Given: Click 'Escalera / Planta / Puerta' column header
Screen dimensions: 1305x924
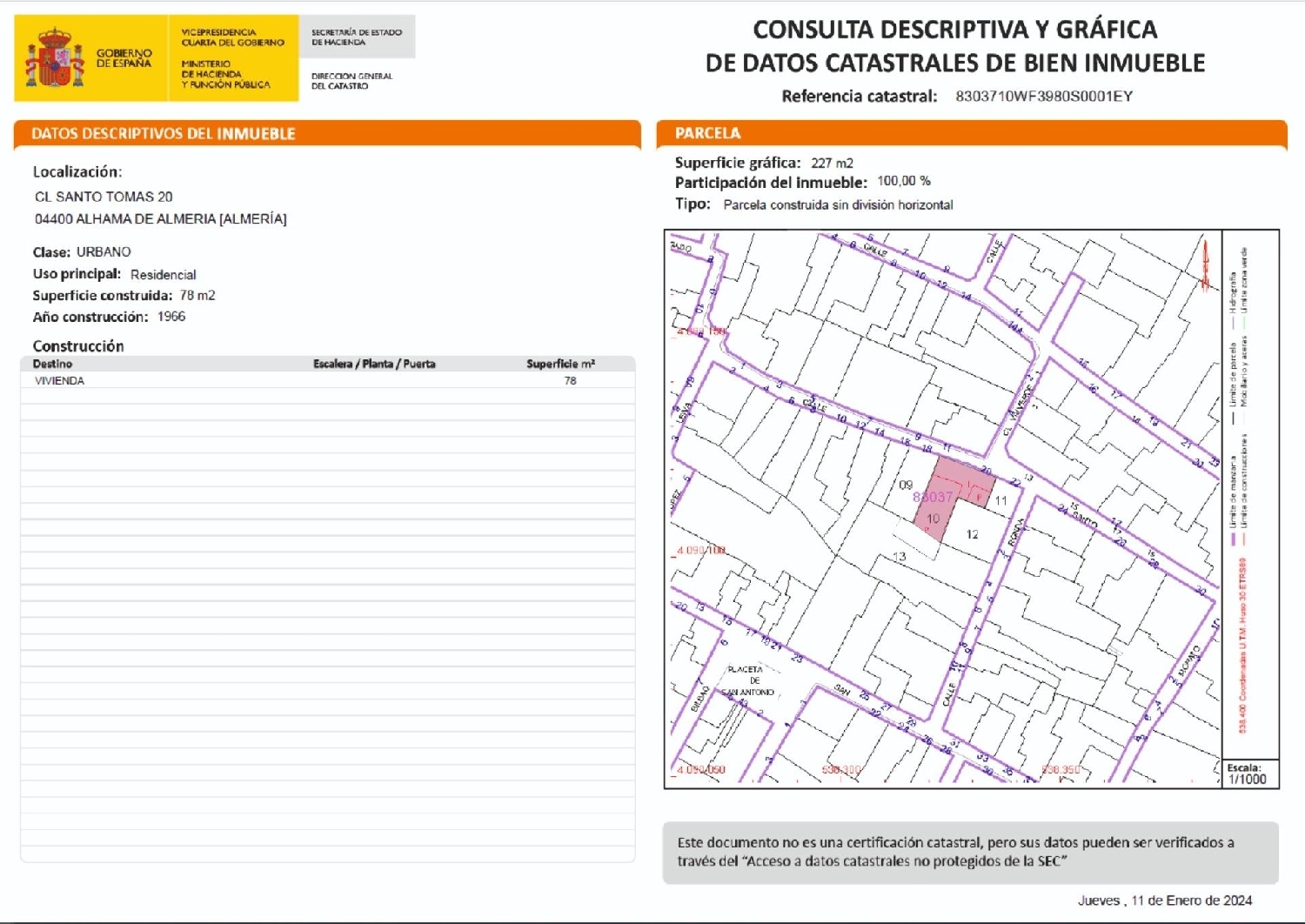Looking at the screenshot, I should [374, 364].
